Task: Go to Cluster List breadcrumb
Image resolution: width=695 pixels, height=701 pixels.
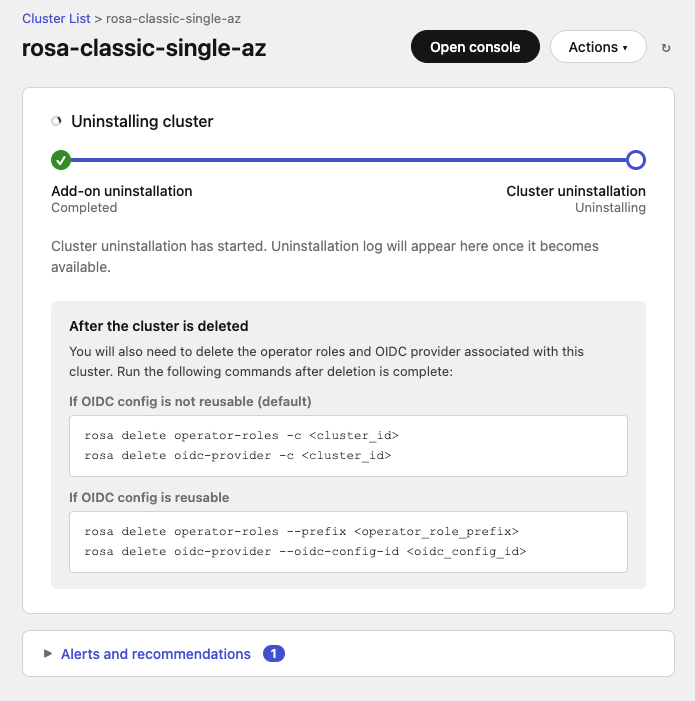Action: pyautogui.click(x=56, y=18)
